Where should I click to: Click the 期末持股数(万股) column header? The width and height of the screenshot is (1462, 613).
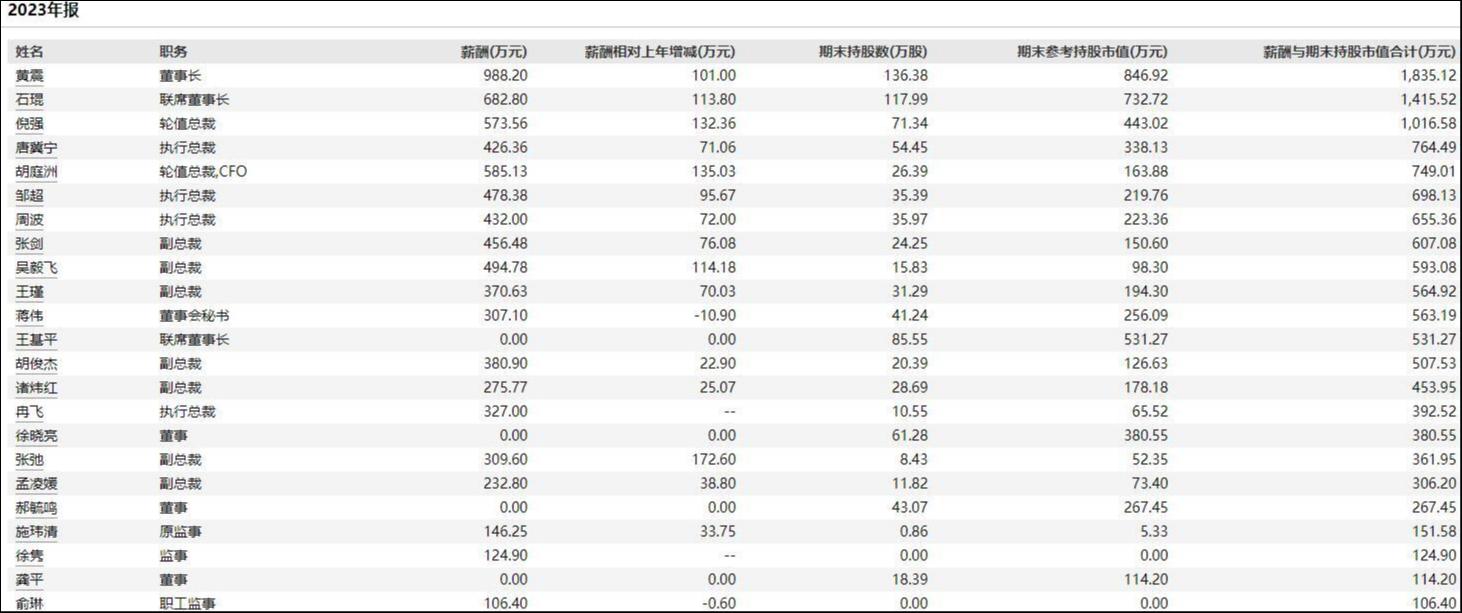(x=873, y=52)
